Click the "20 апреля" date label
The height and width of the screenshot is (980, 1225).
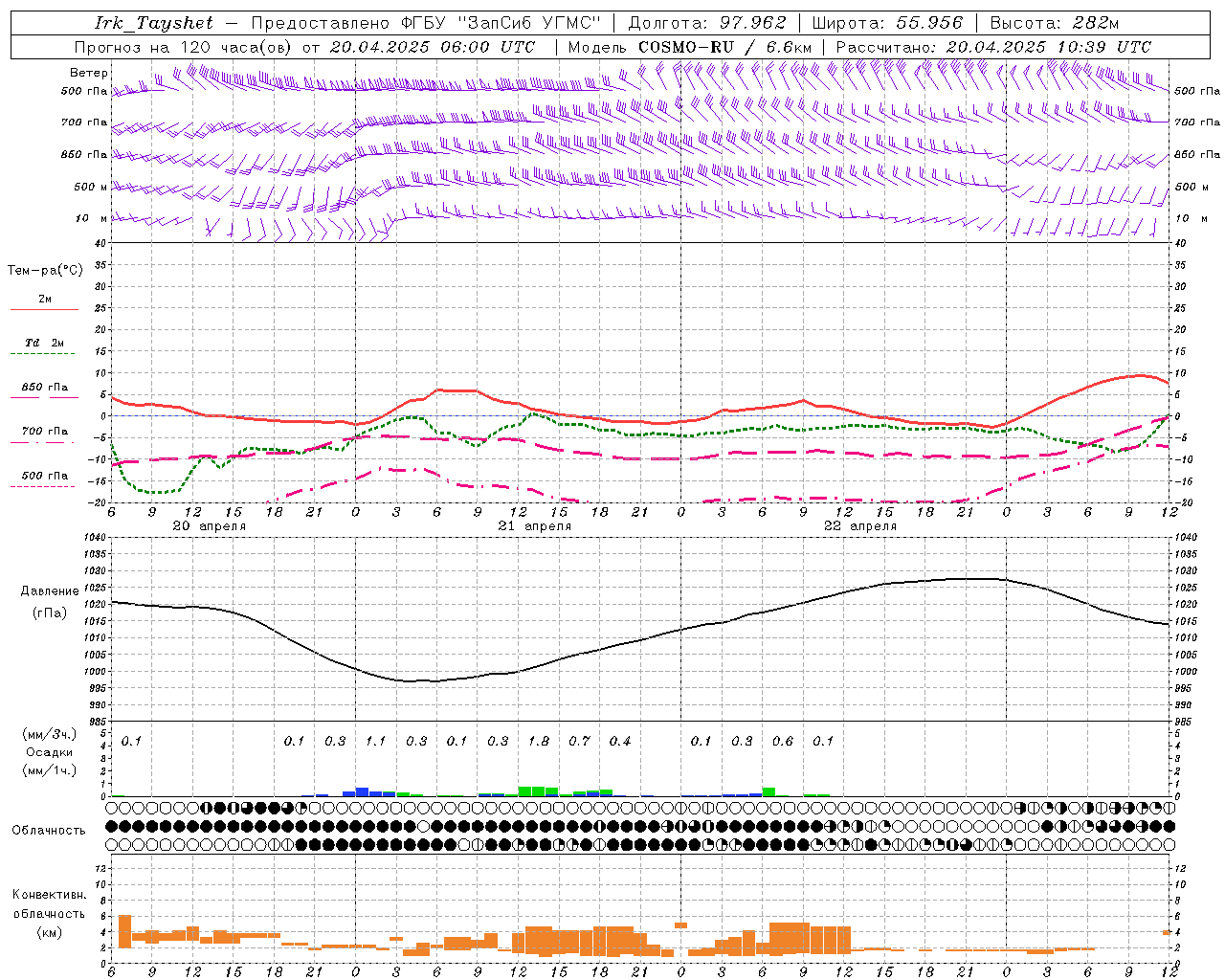point(210,526)
